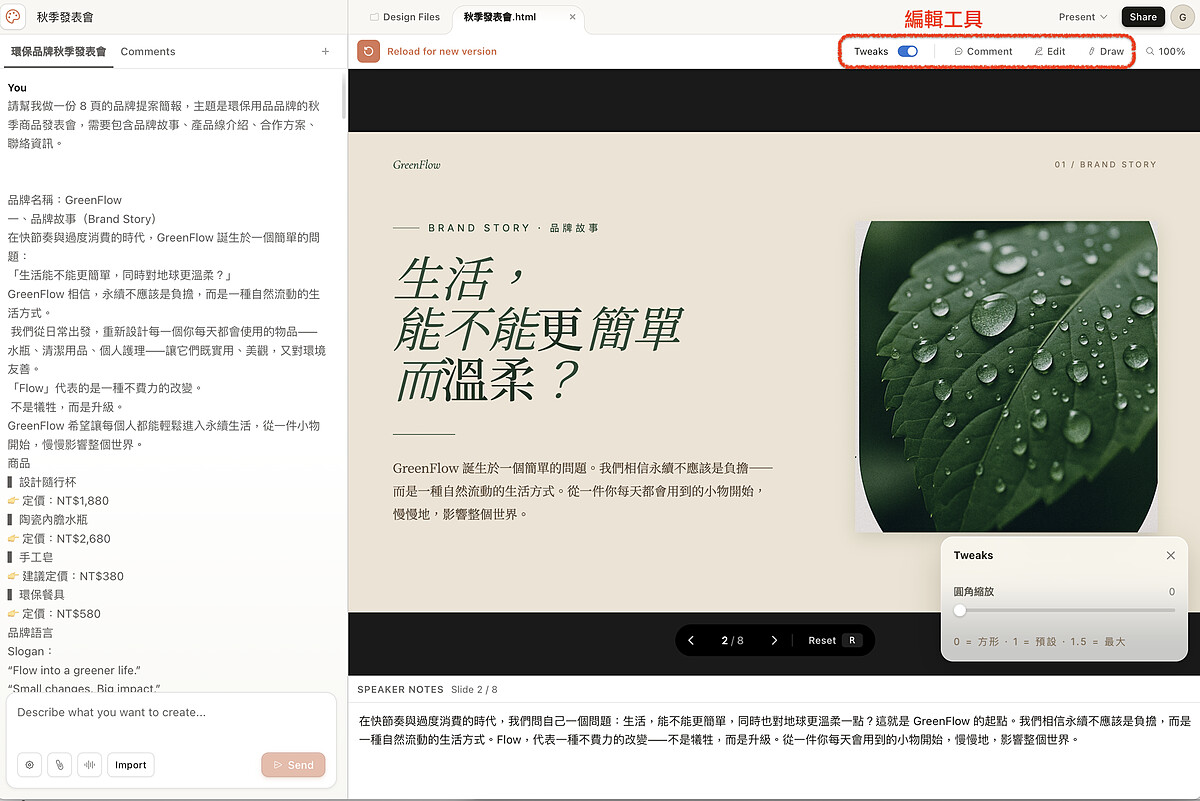Go to next slide arrow
The width and height of the screenshot is (1200, 801).
(x=774, y=640)
